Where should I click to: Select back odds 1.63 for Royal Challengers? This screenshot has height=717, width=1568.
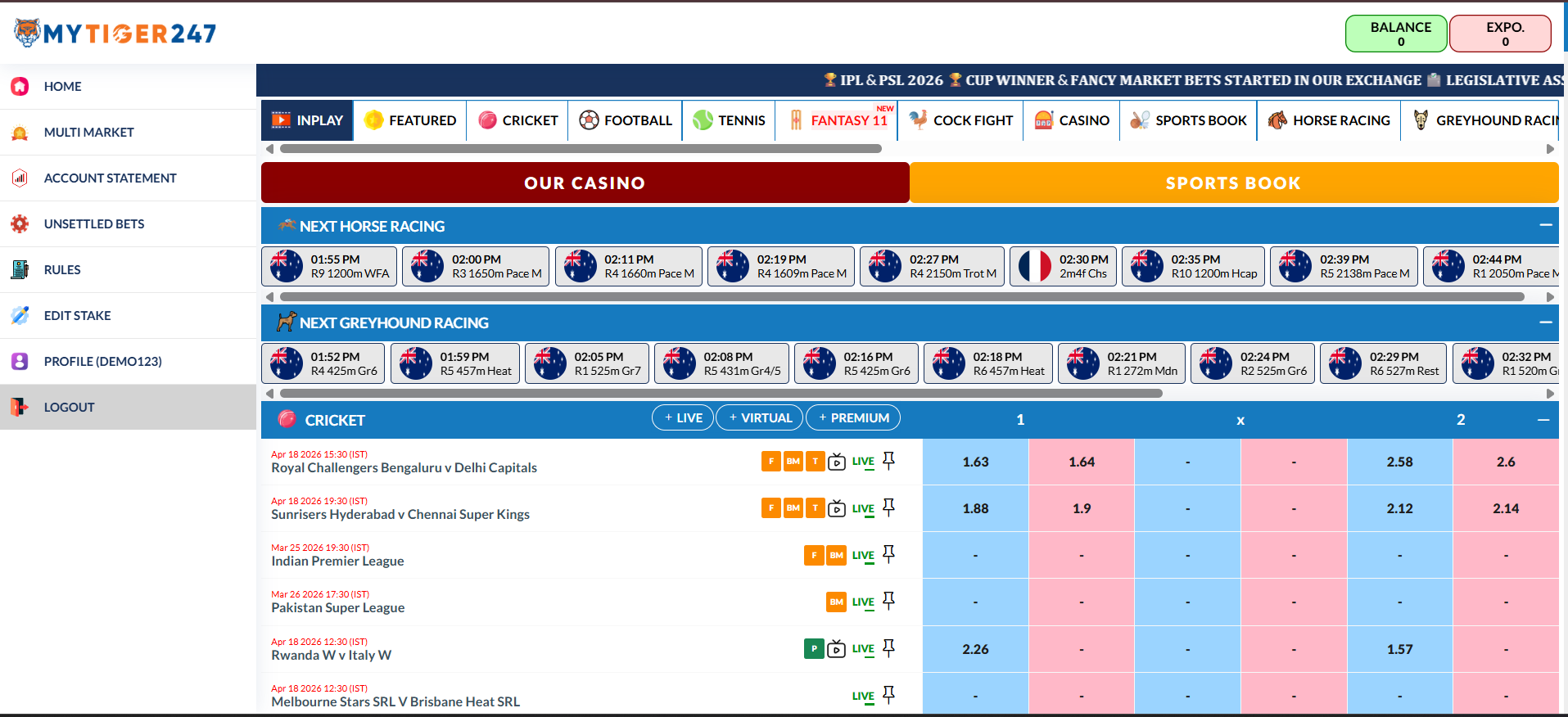click(x=975, y=462)
